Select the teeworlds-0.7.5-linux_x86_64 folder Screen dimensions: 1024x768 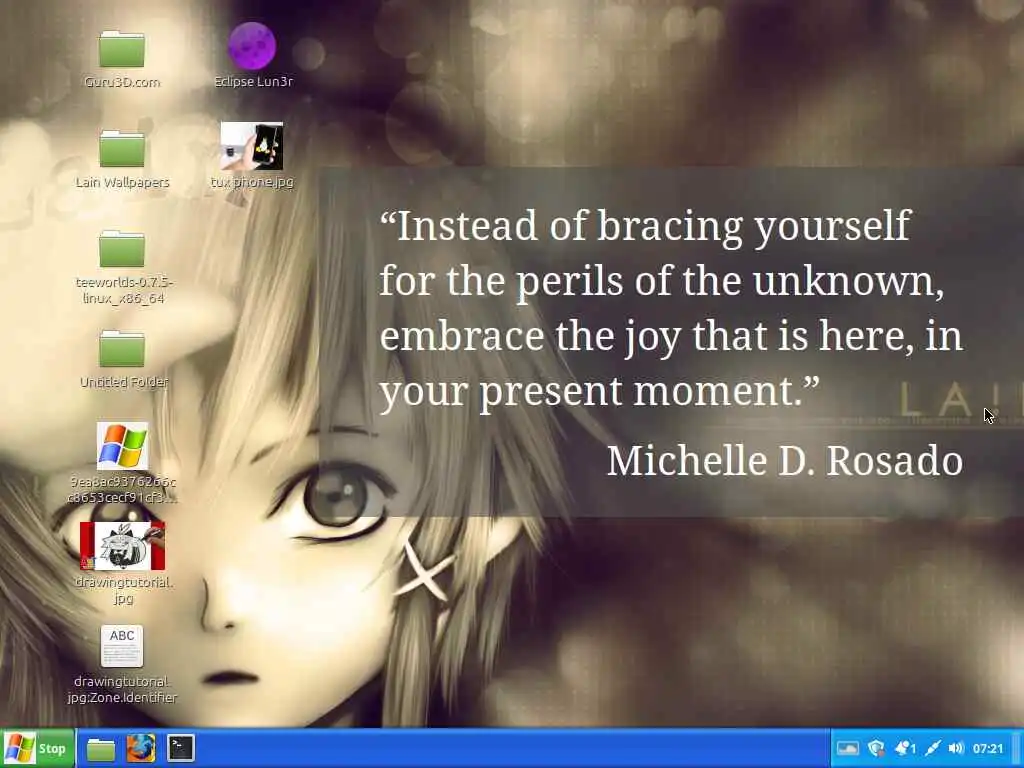point(122,249)
